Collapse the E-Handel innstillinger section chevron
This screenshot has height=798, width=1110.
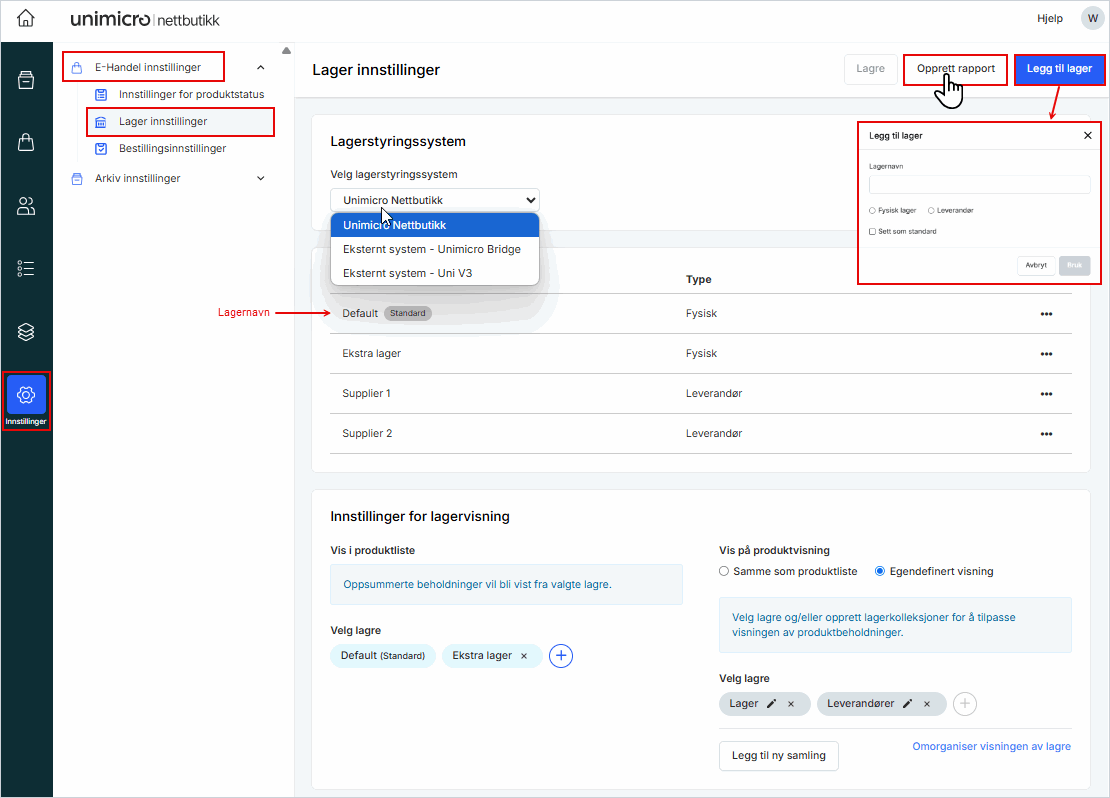coord(261,68)
